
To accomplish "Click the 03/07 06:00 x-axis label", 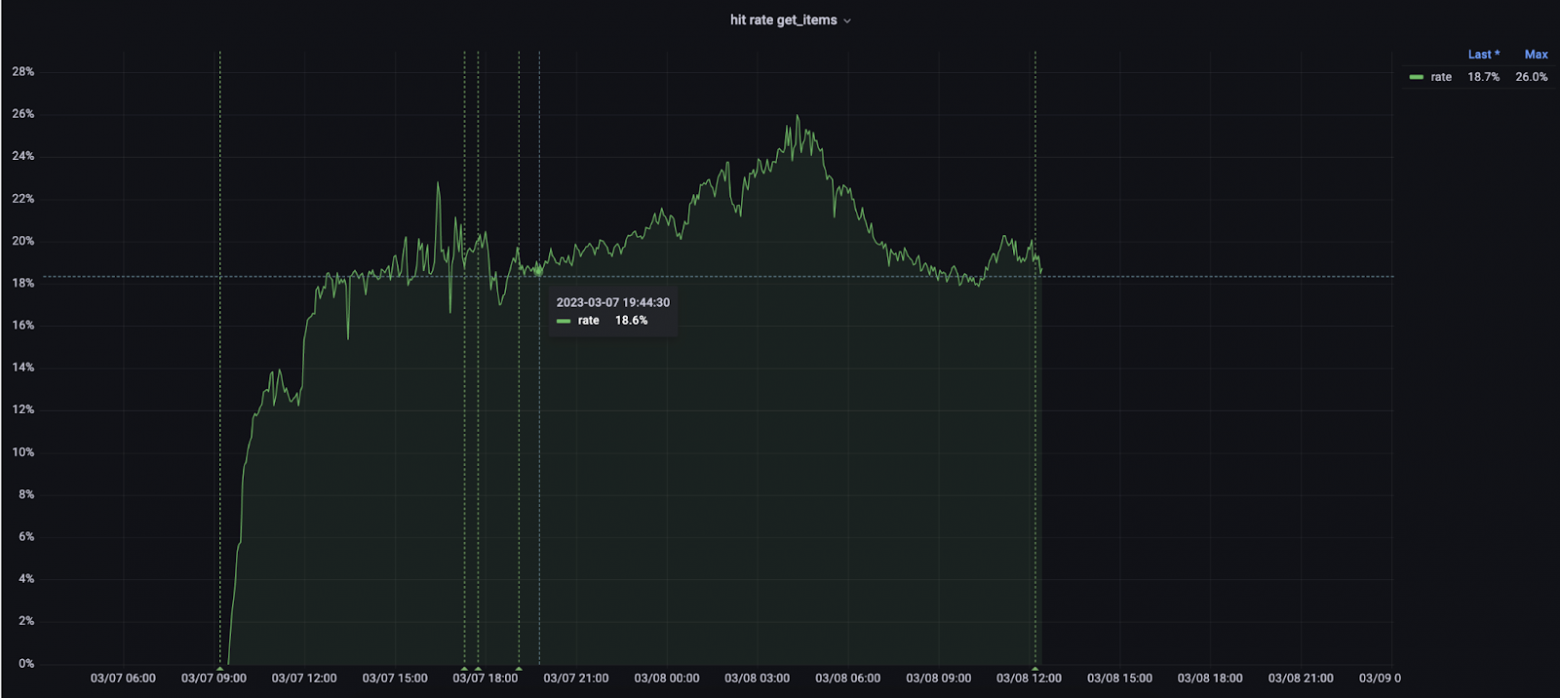I will pos(123,678).
